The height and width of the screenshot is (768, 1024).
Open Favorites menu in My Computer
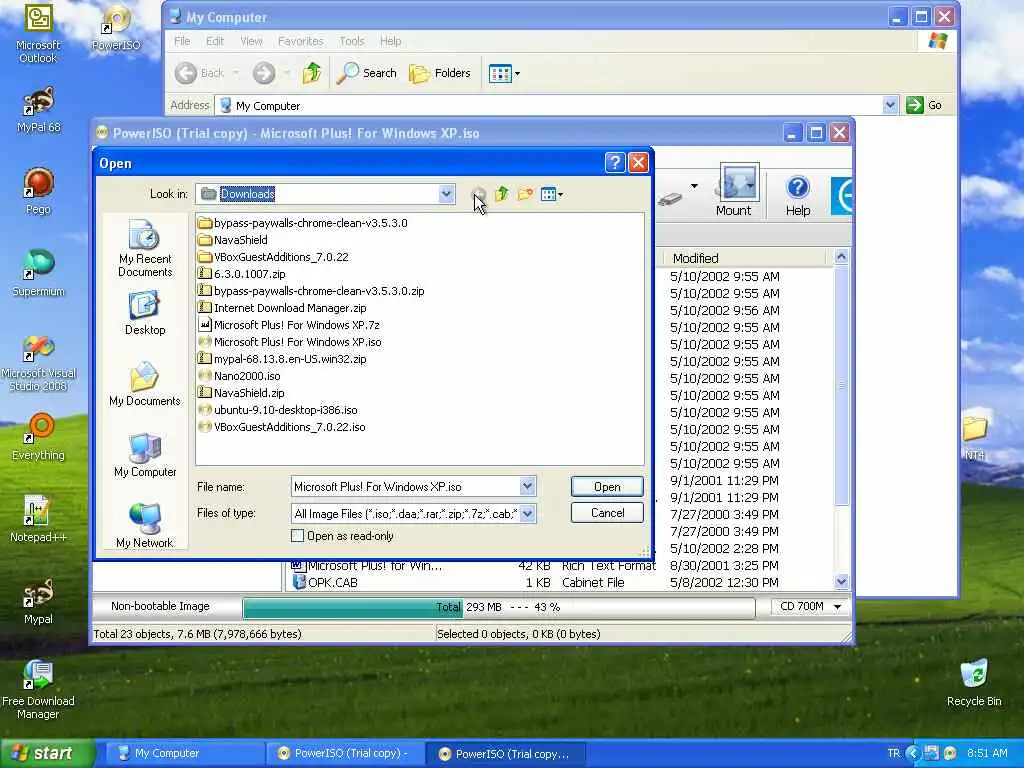[300, 41]
